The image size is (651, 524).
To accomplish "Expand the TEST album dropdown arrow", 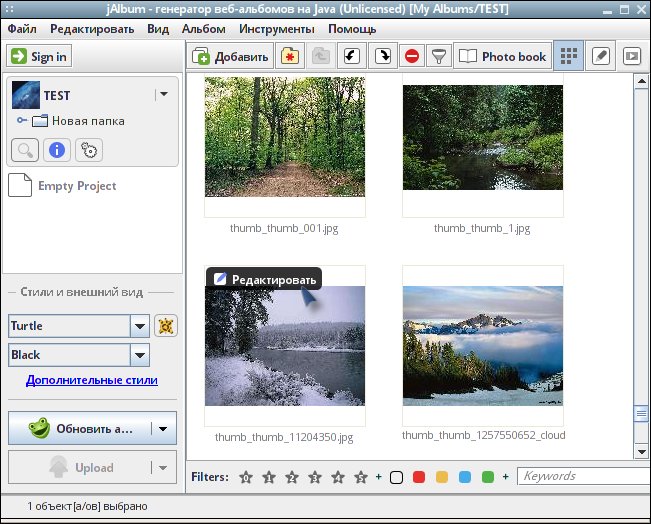I will pyautogui.click(x=164, y=94).
